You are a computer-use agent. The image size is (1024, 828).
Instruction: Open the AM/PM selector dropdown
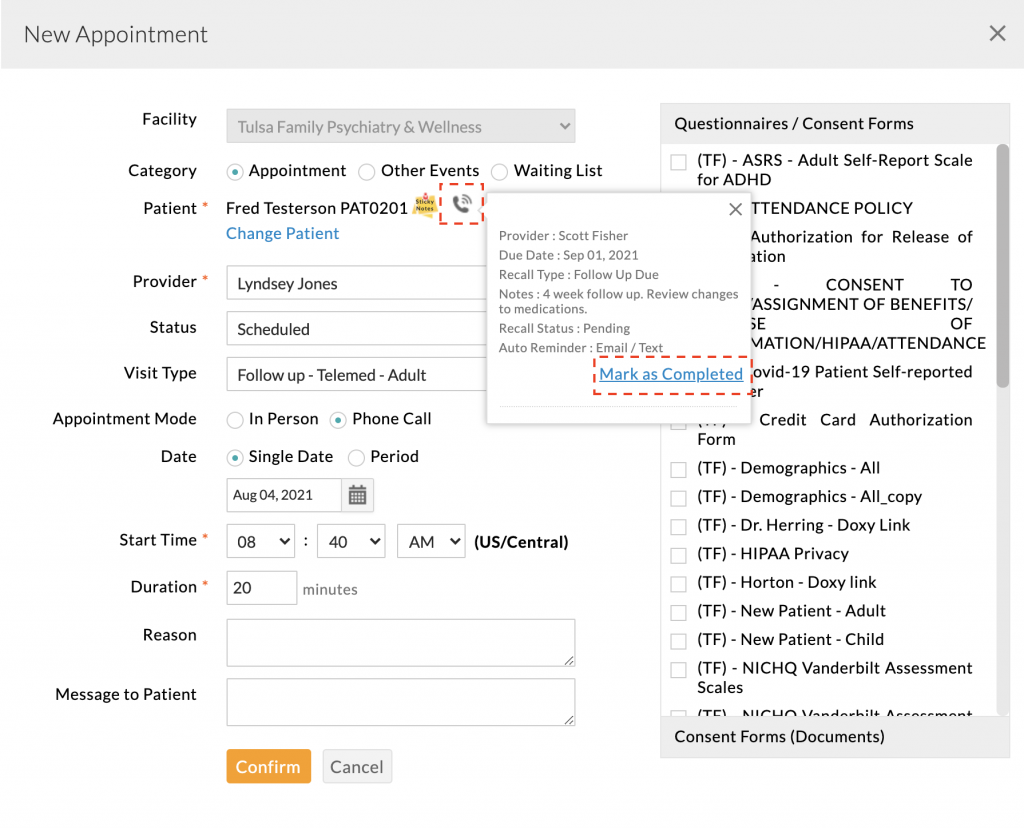click(x=431, y=542)
